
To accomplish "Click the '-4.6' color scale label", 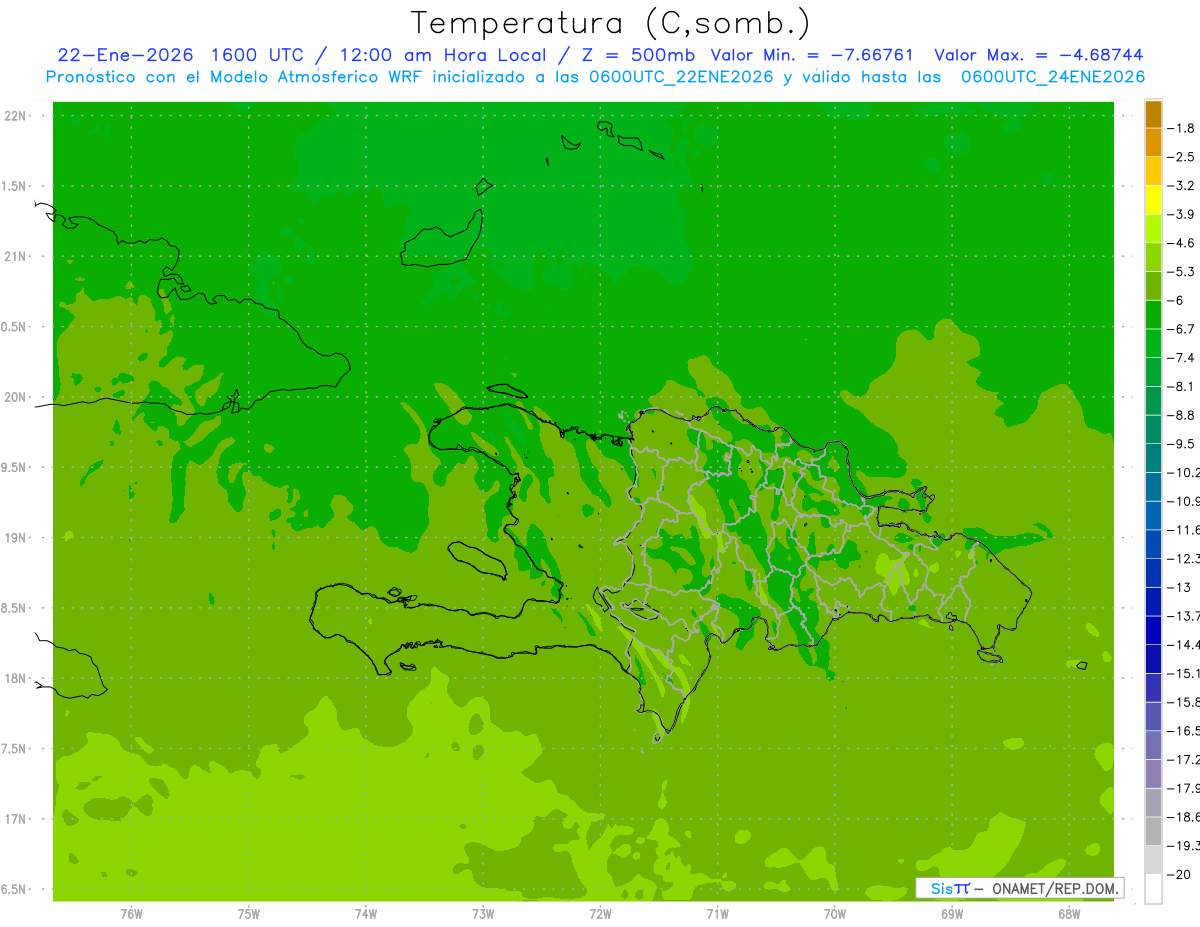I will [x=1181, y=243].
